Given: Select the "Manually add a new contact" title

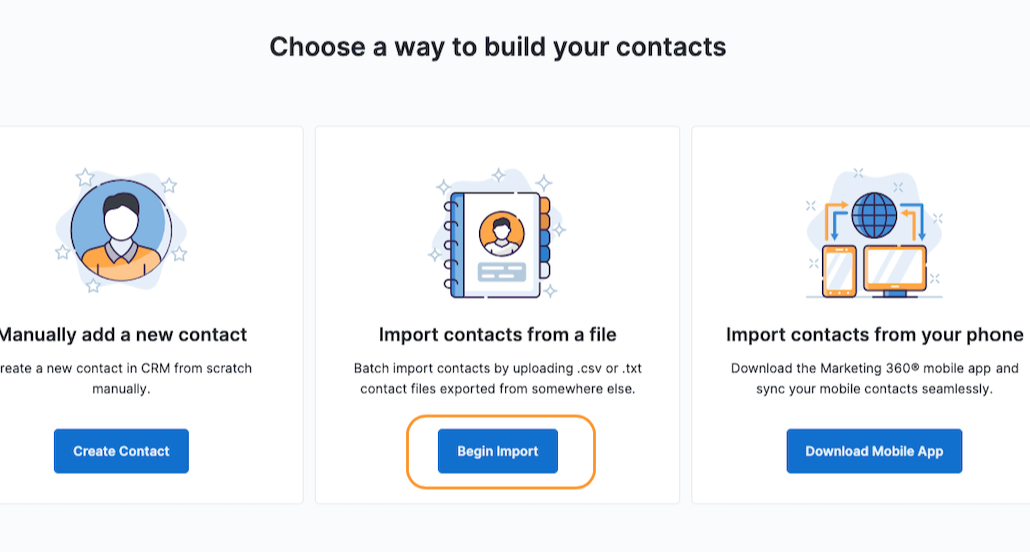Looking at the screenshot, I should click(121, 334).
